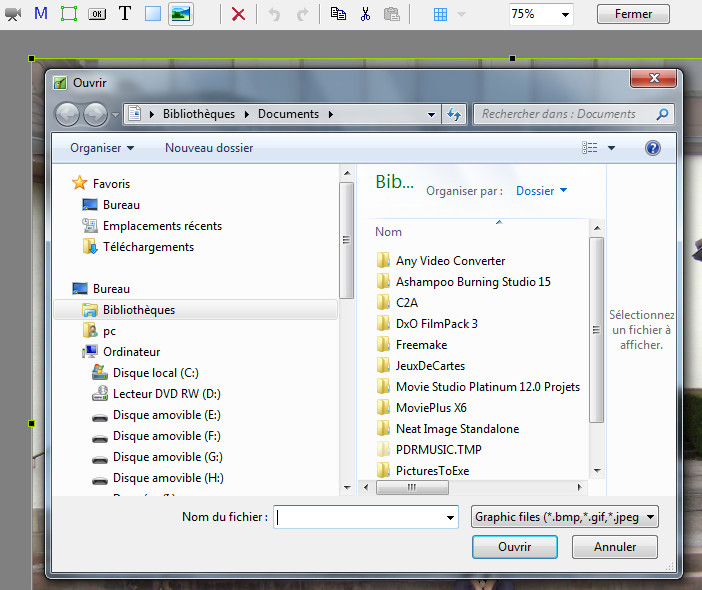Image resolution: width=702 pixels, height=590 pixels.
Task: Click the red X delete icon
Action: coord(238,14)
